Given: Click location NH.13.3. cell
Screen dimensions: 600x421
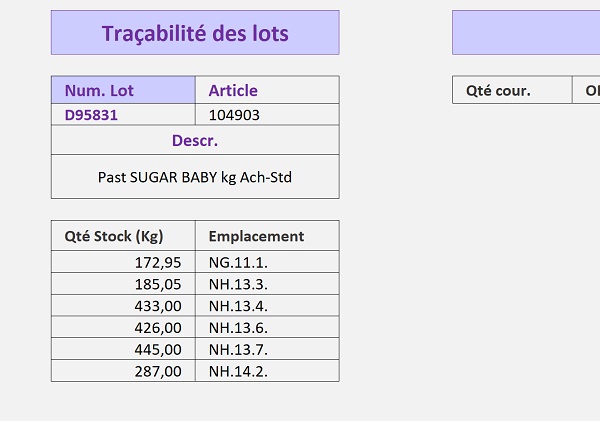Looking at the screenshot, I should click(267, 284).
